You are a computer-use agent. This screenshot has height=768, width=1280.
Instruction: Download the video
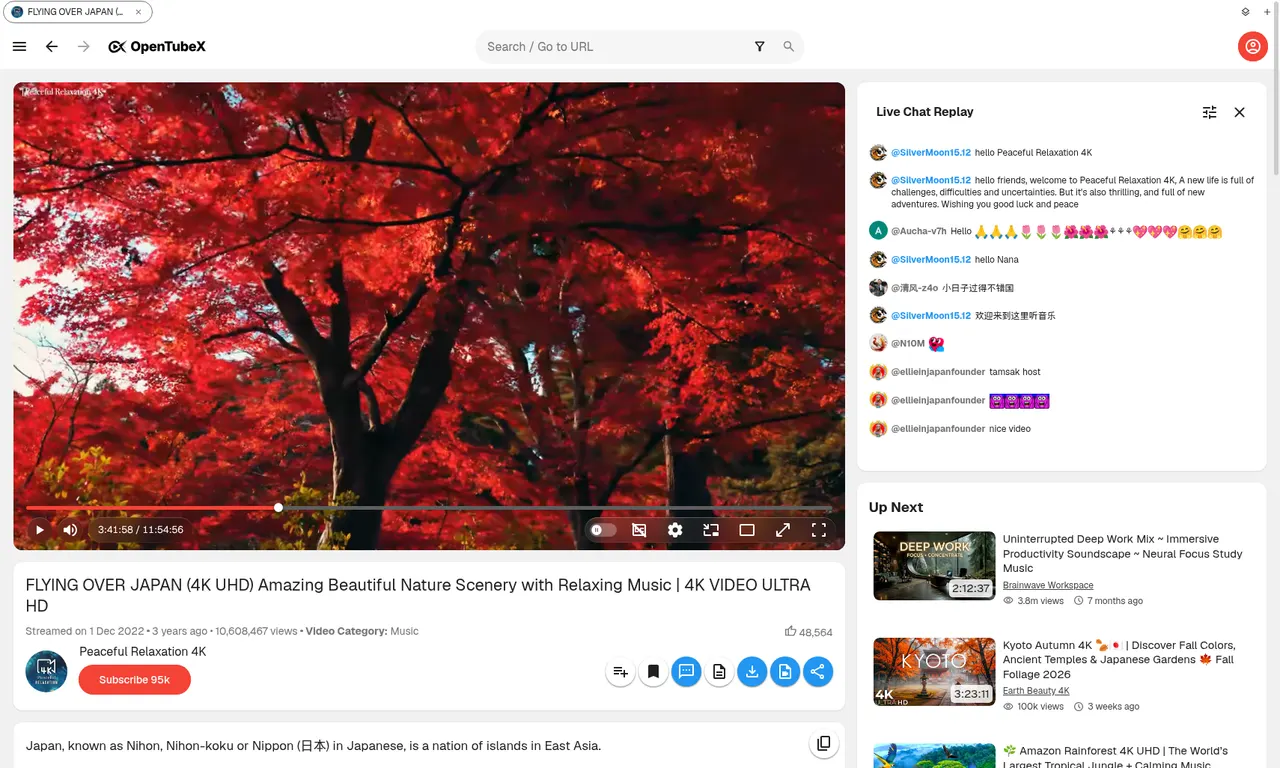(752, 672)
